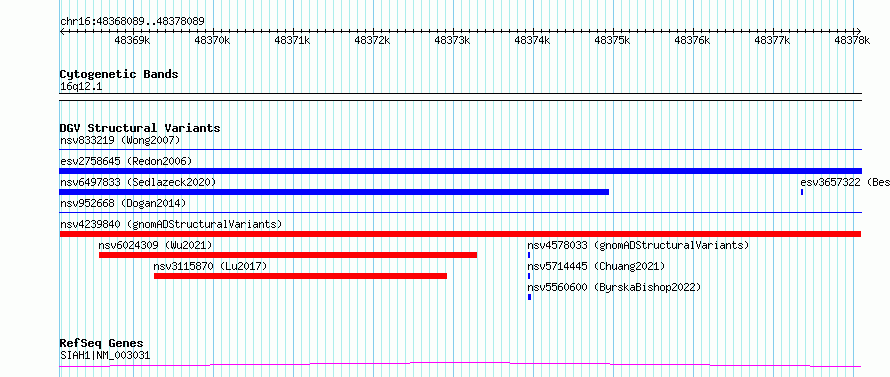Open the nsv6024309 (Wu2021) label
This screenshot has height=377, width=890.
pyautogui.click(x=155, y=245)
